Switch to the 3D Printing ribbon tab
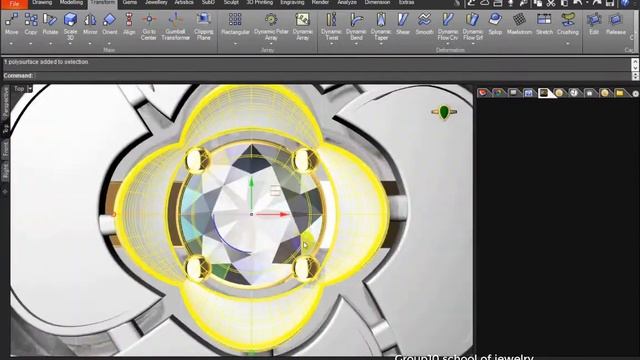The height and width of the screenshot is (360, 640). pos(260,3)
